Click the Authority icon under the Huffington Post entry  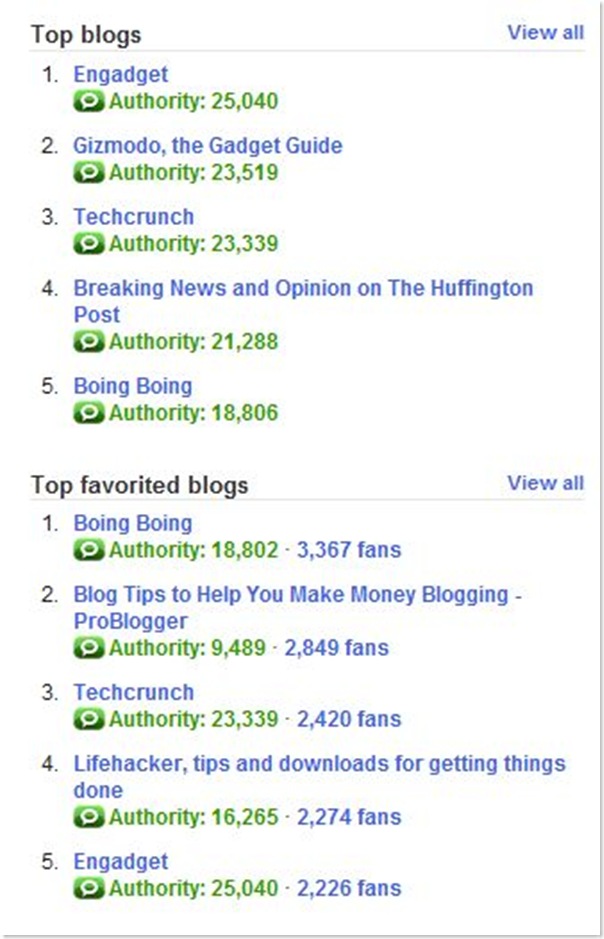pos(89,341)
